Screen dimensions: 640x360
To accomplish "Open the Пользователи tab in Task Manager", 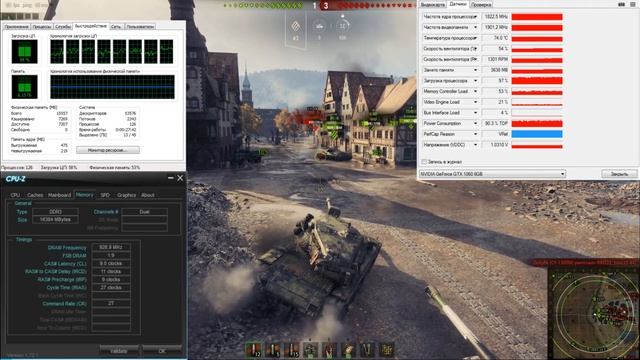I will tap(140, 27).
